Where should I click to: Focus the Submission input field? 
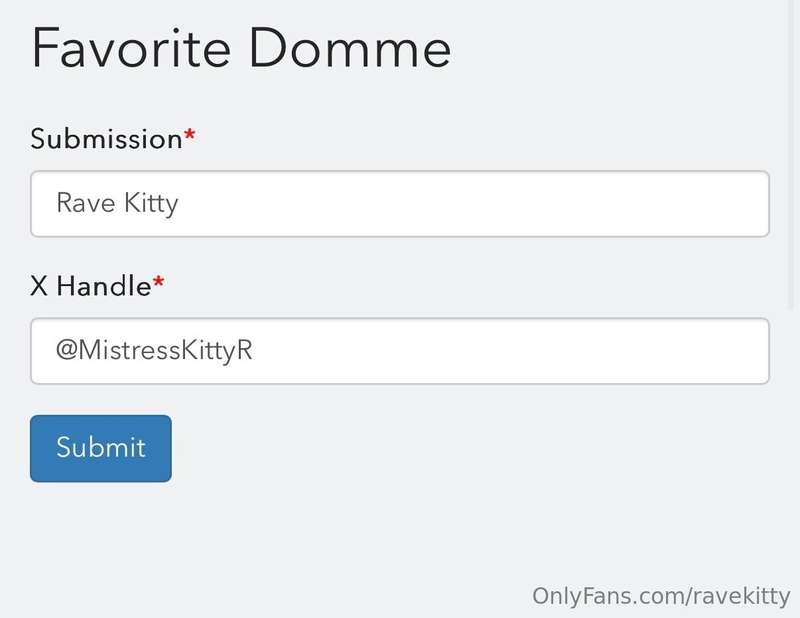(x=400, y=204)
